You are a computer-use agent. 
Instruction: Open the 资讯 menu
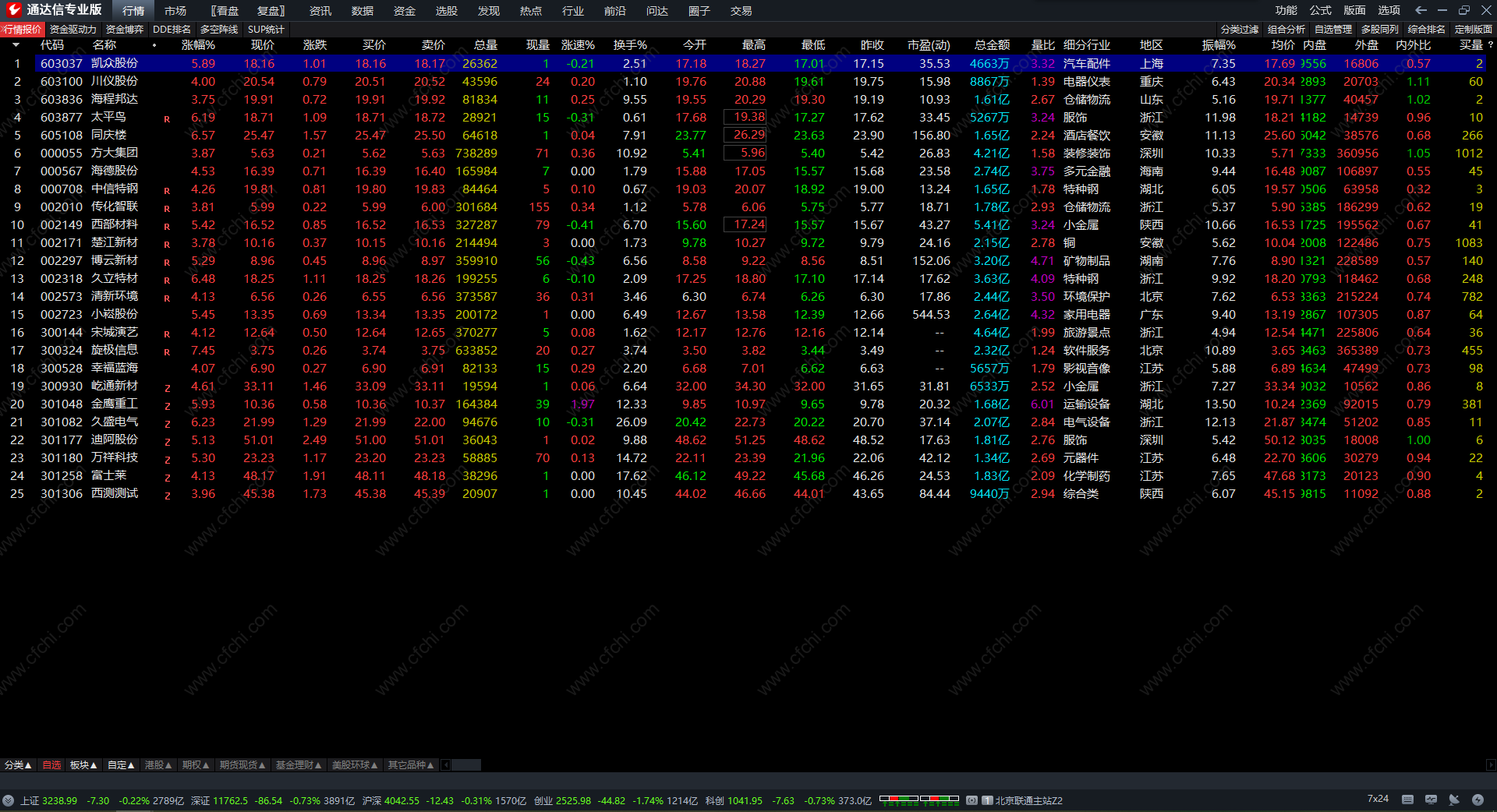[x=320, y=11]
